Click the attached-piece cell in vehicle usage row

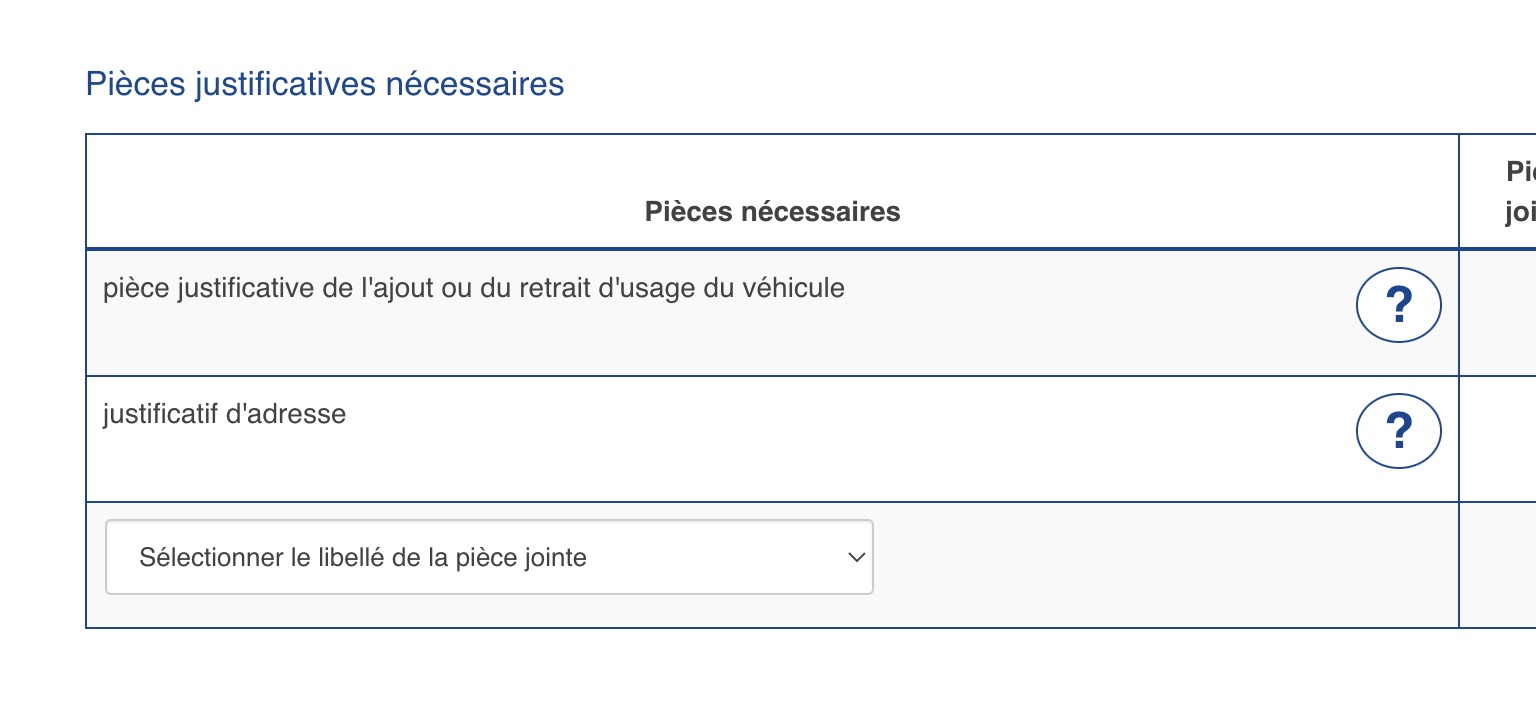coord(1498,312)
